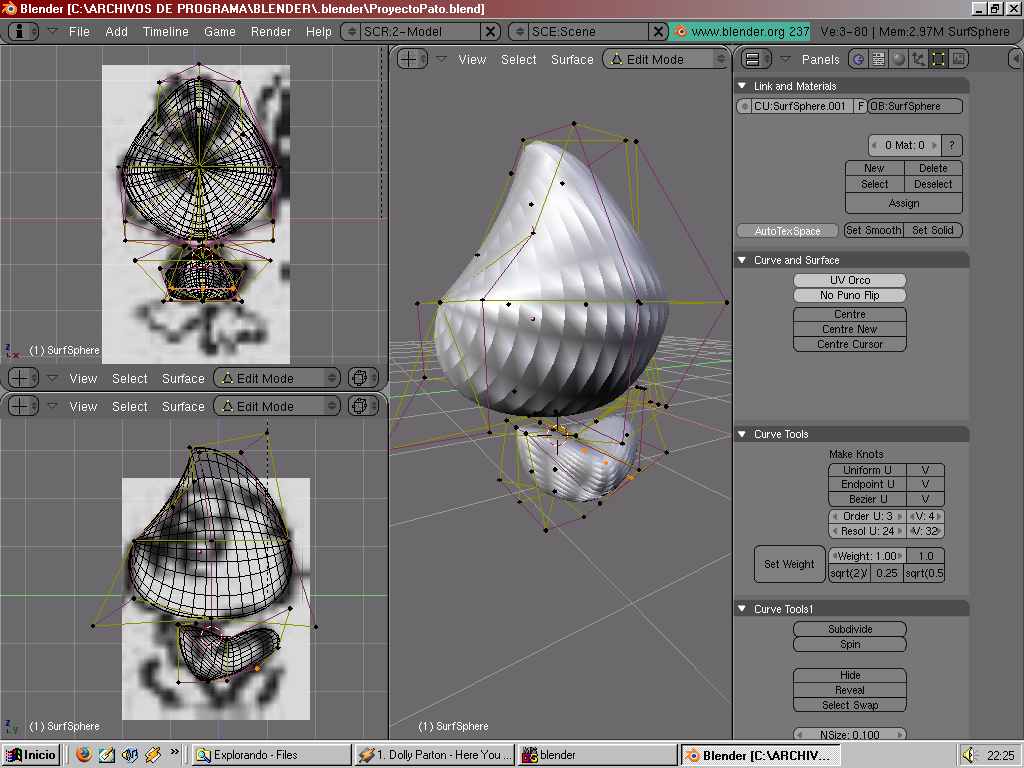This screenshot has width=1024, height=768.
Task: Toggle AutoTexSpace option
Action: (788, 231)
